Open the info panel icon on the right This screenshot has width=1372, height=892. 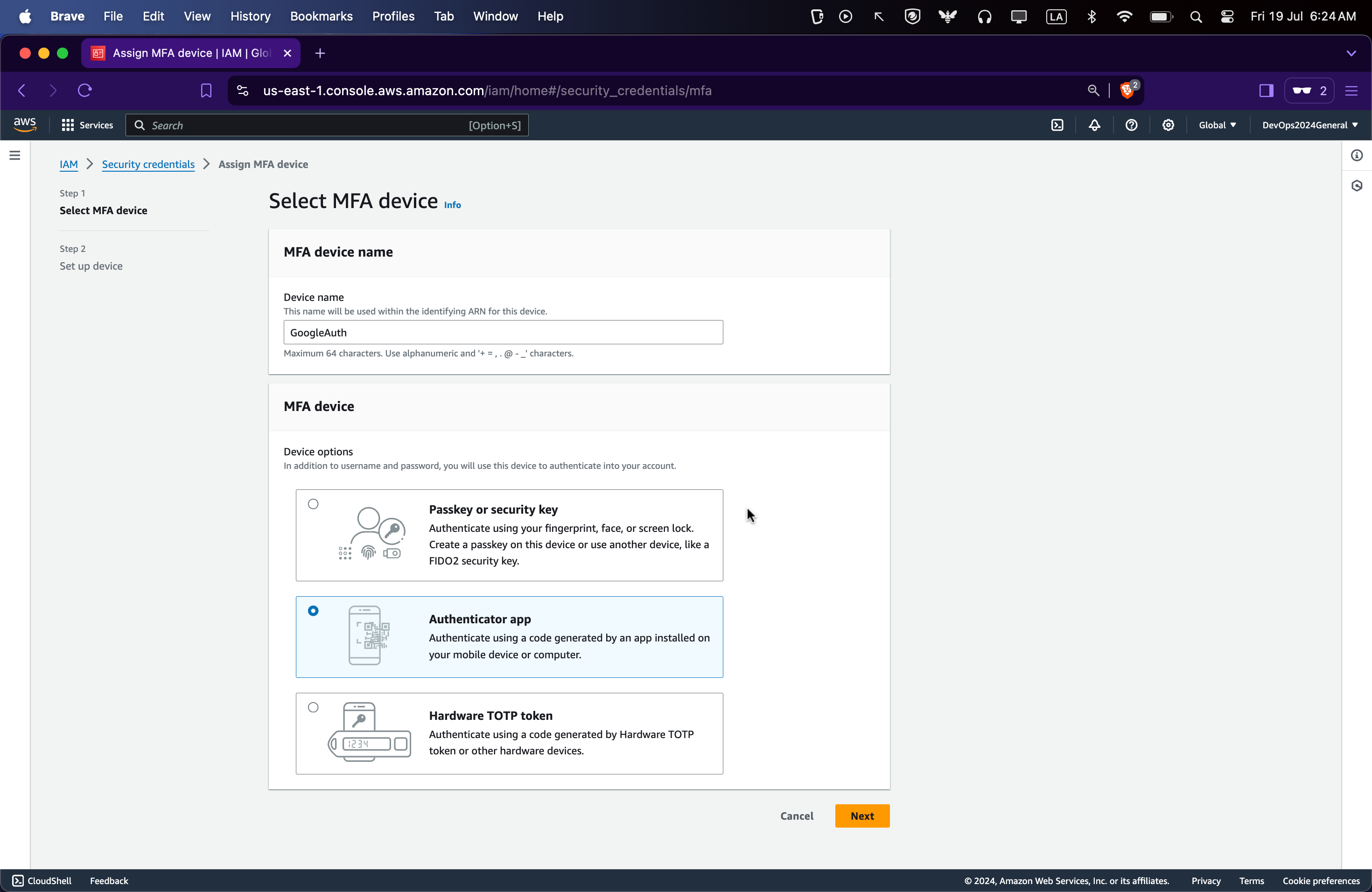tap(1357, 155)
